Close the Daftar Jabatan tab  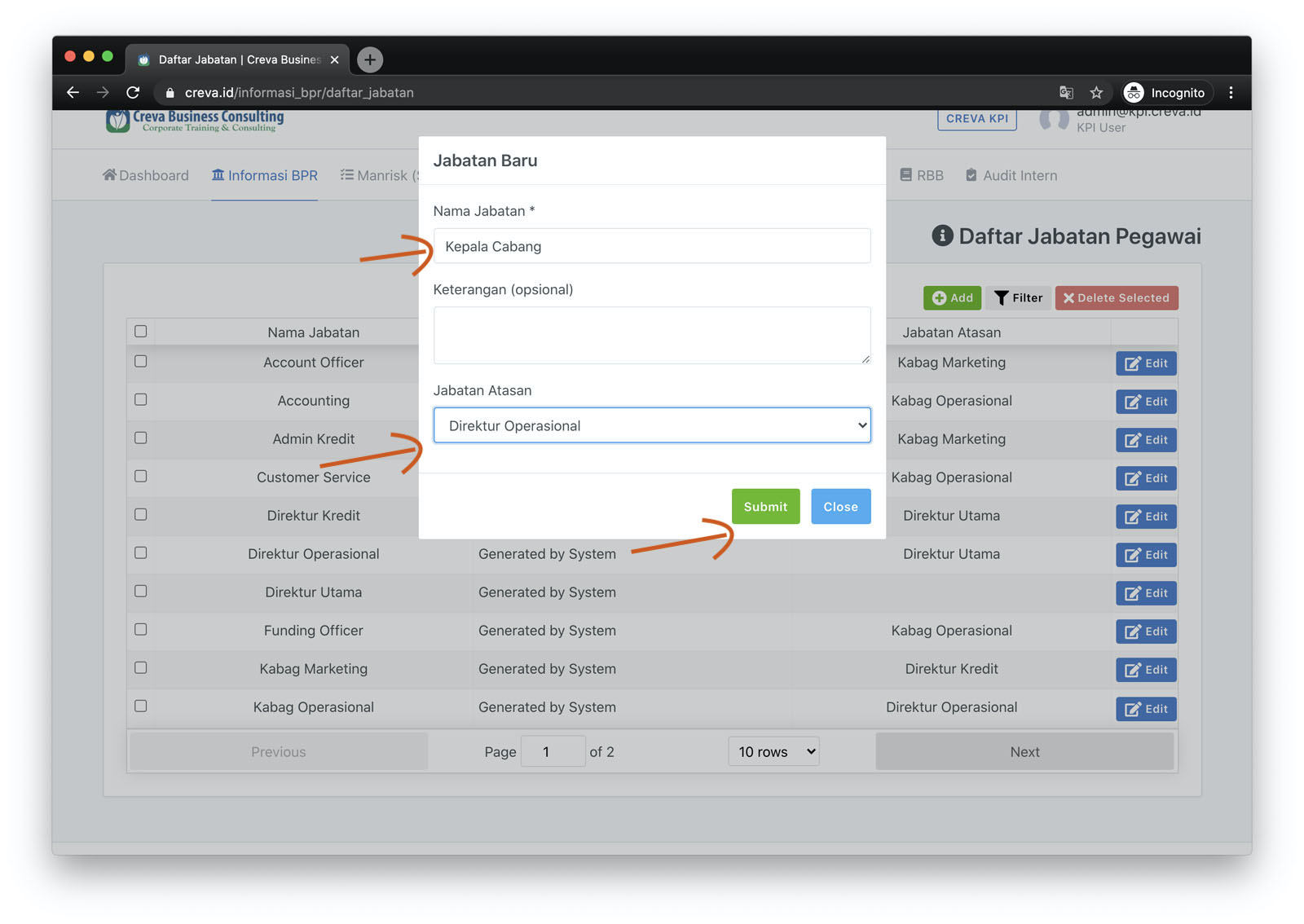334,59
